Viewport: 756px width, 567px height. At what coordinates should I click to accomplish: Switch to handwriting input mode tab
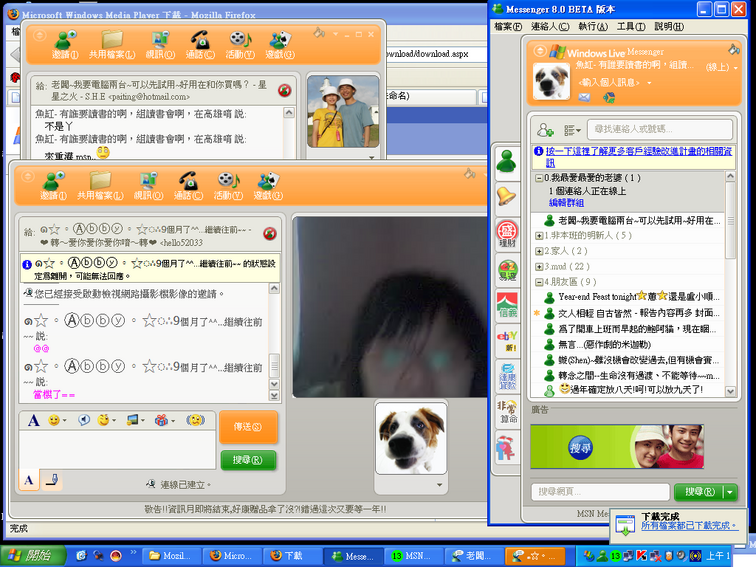[x=51, y=481]
